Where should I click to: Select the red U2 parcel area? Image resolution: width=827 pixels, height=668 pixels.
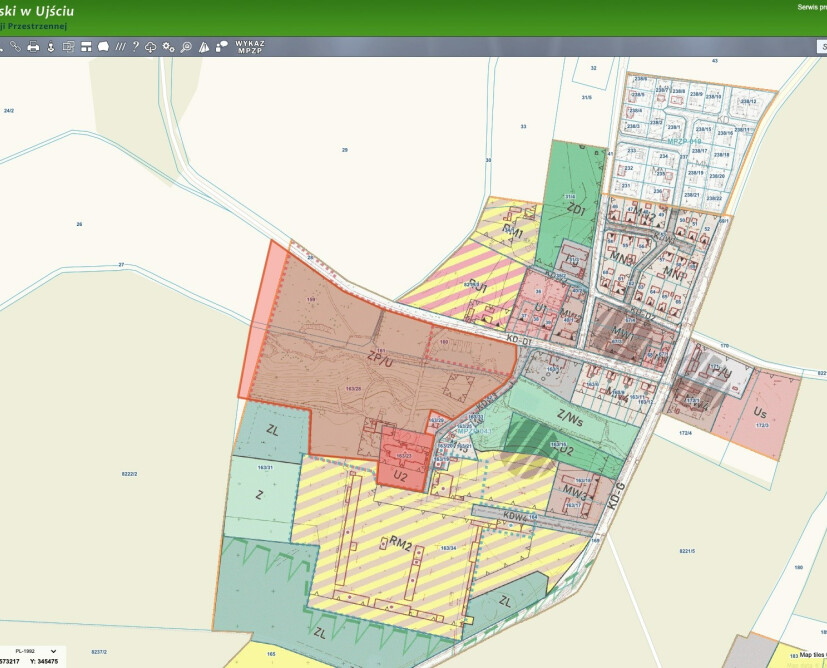pyautogui.click(x=402, y=461)
